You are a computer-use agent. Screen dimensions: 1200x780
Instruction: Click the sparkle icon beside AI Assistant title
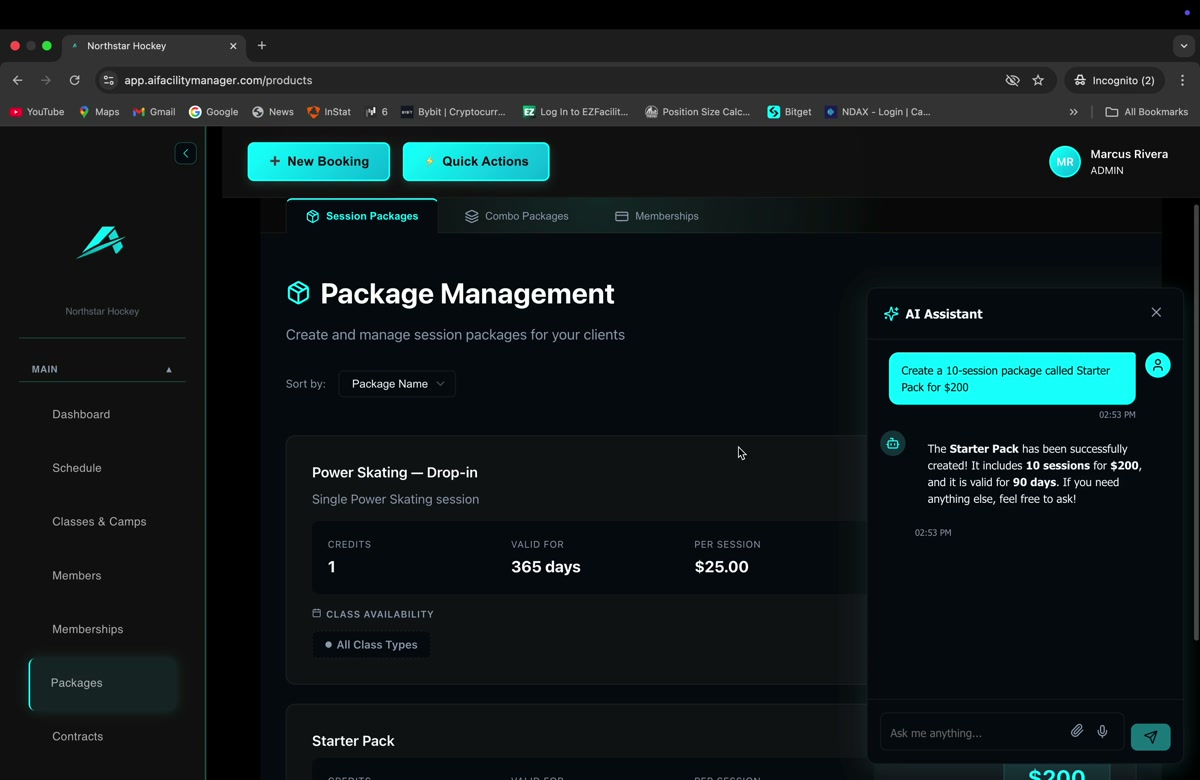(890, 313)
